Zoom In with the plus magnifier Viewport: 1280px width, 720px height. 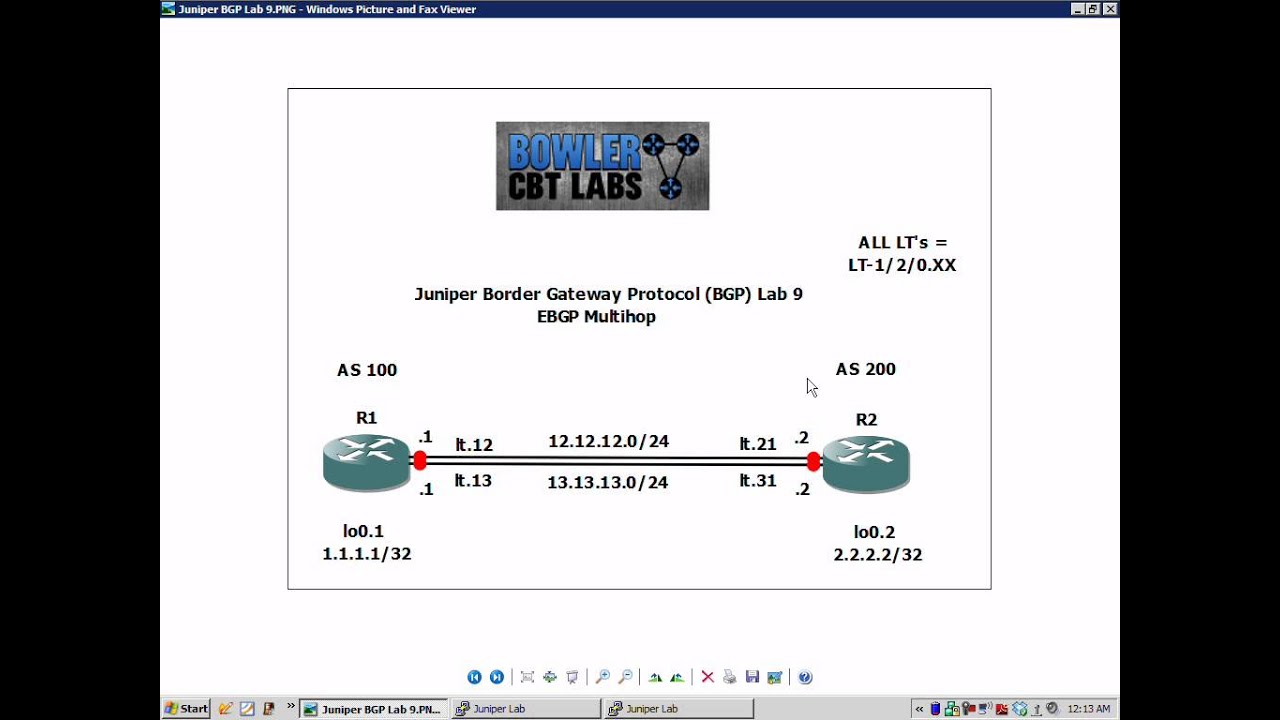602,677
